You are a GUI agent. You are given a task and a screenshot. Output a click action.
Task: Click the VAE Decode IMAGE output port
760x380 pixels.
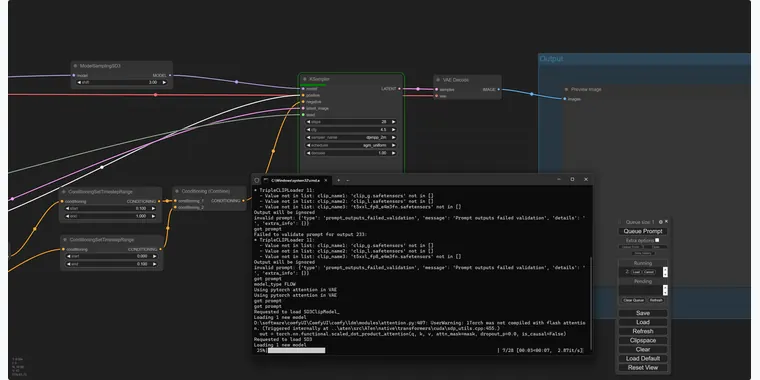point(498,89)
